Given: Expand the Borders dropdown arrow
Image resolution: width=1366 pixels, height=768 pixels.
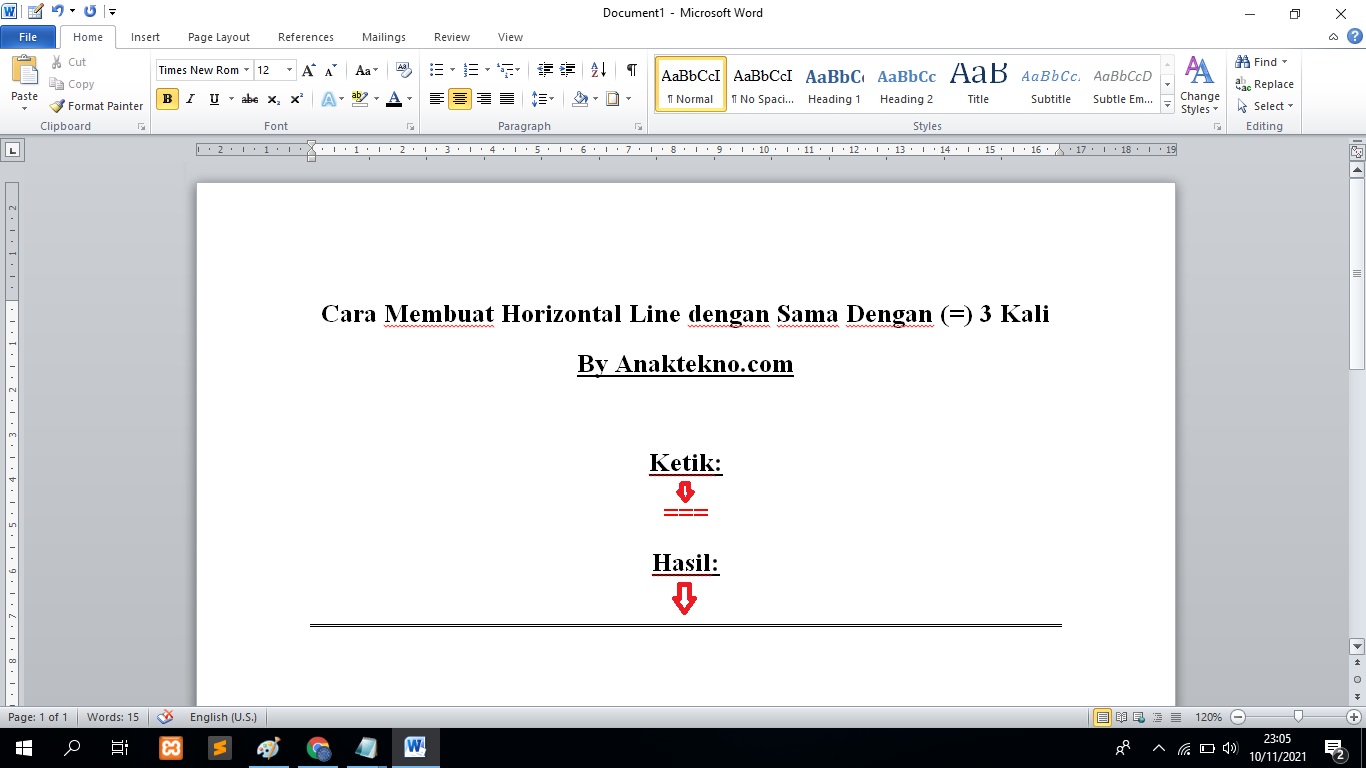Looking at the screenshot, I should [628, 99].
